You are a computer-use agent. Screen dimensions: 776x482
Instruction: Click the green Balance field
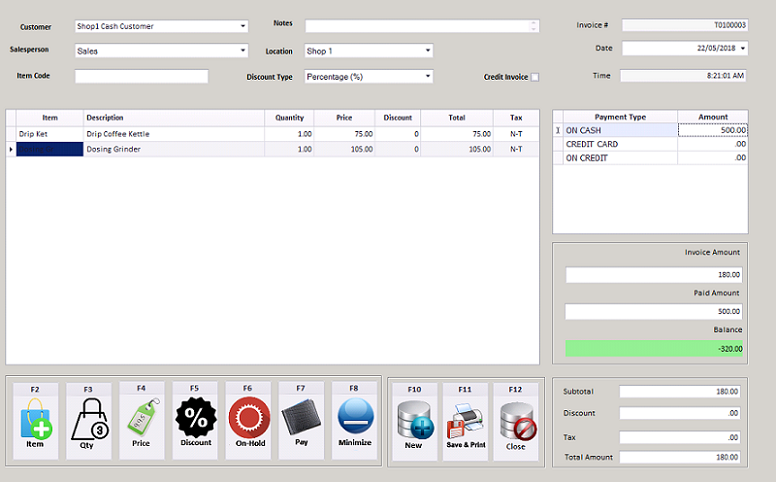(654, 348)
